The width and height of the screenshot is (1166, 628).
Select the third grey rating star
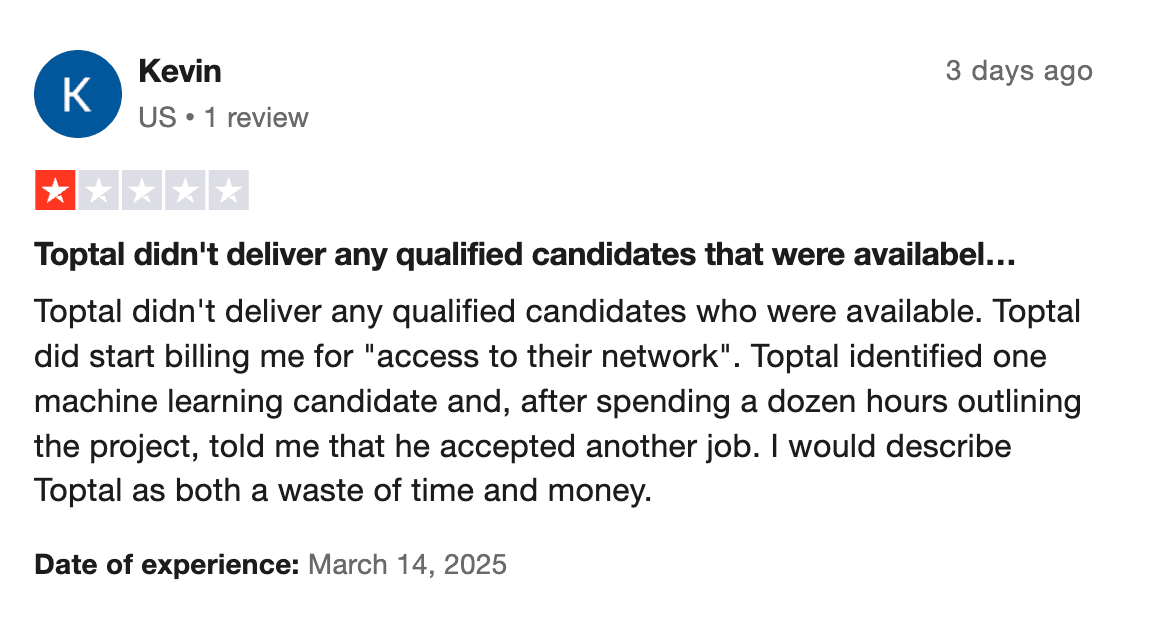point(142,191)
